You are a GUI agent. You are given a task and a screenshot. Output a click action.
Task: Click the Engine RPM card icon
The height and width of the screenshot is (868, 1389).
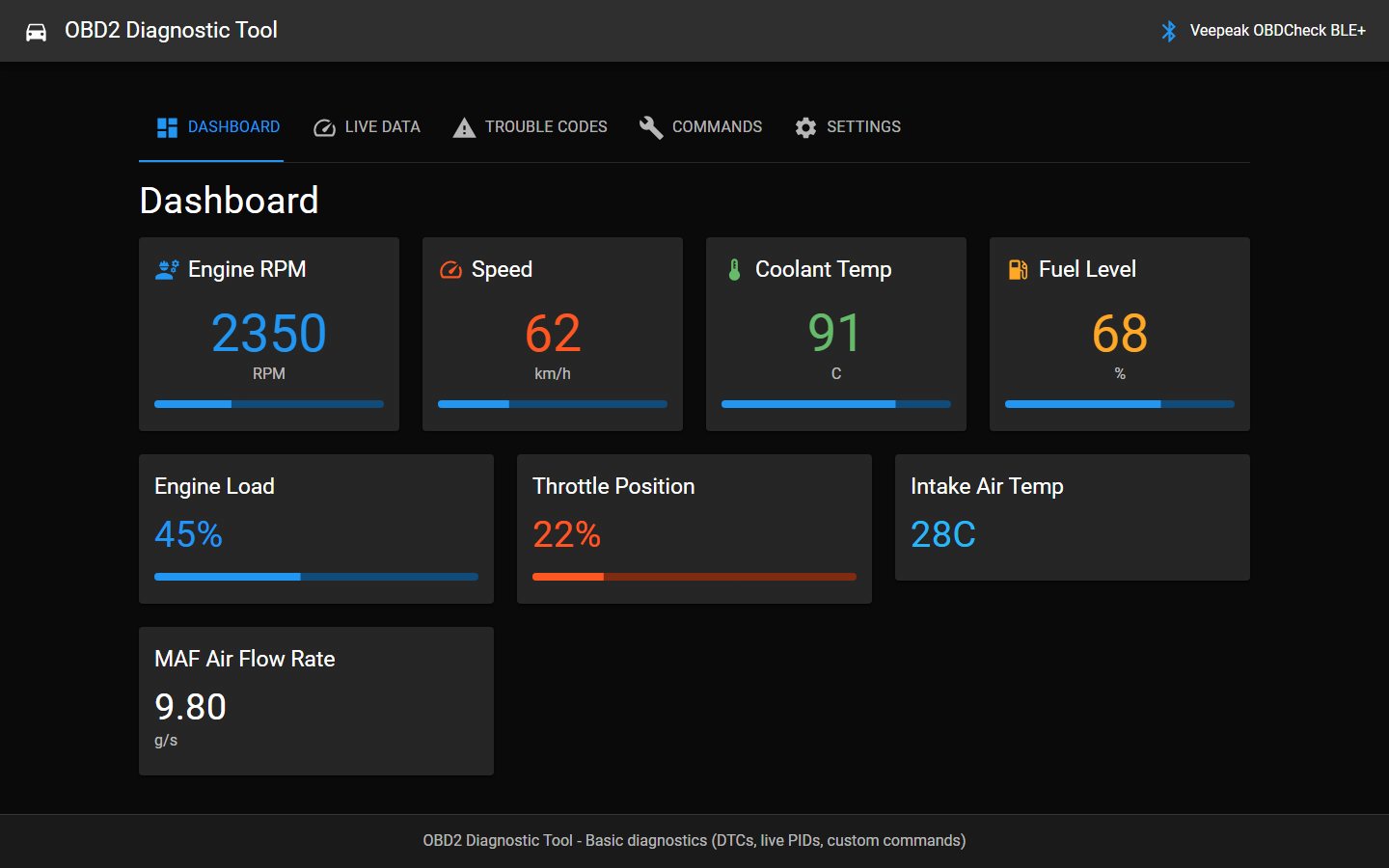pyautogui.click(x=167, y=270)
